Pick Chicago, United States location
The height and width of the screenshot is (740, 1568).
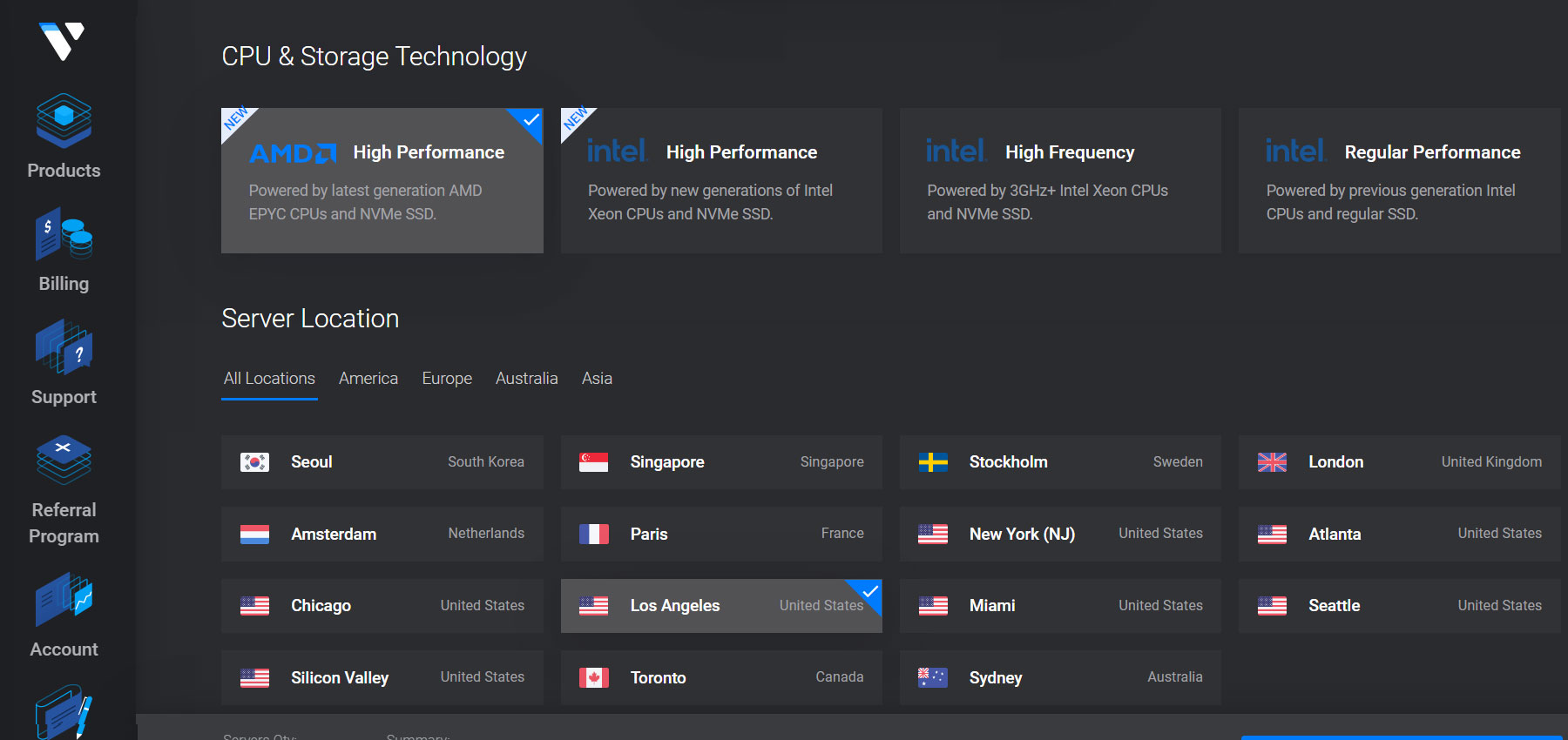(382, 606)
